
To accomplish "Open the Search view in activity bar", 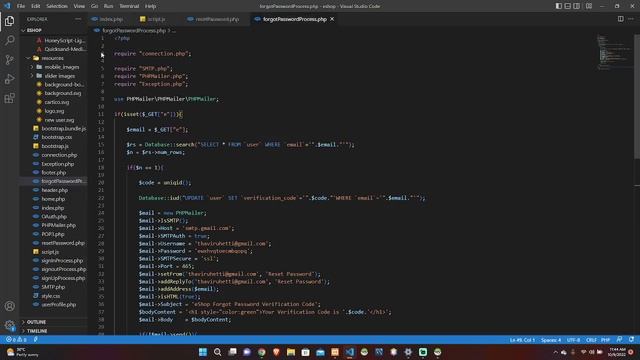I will click(x=9, y=40).
